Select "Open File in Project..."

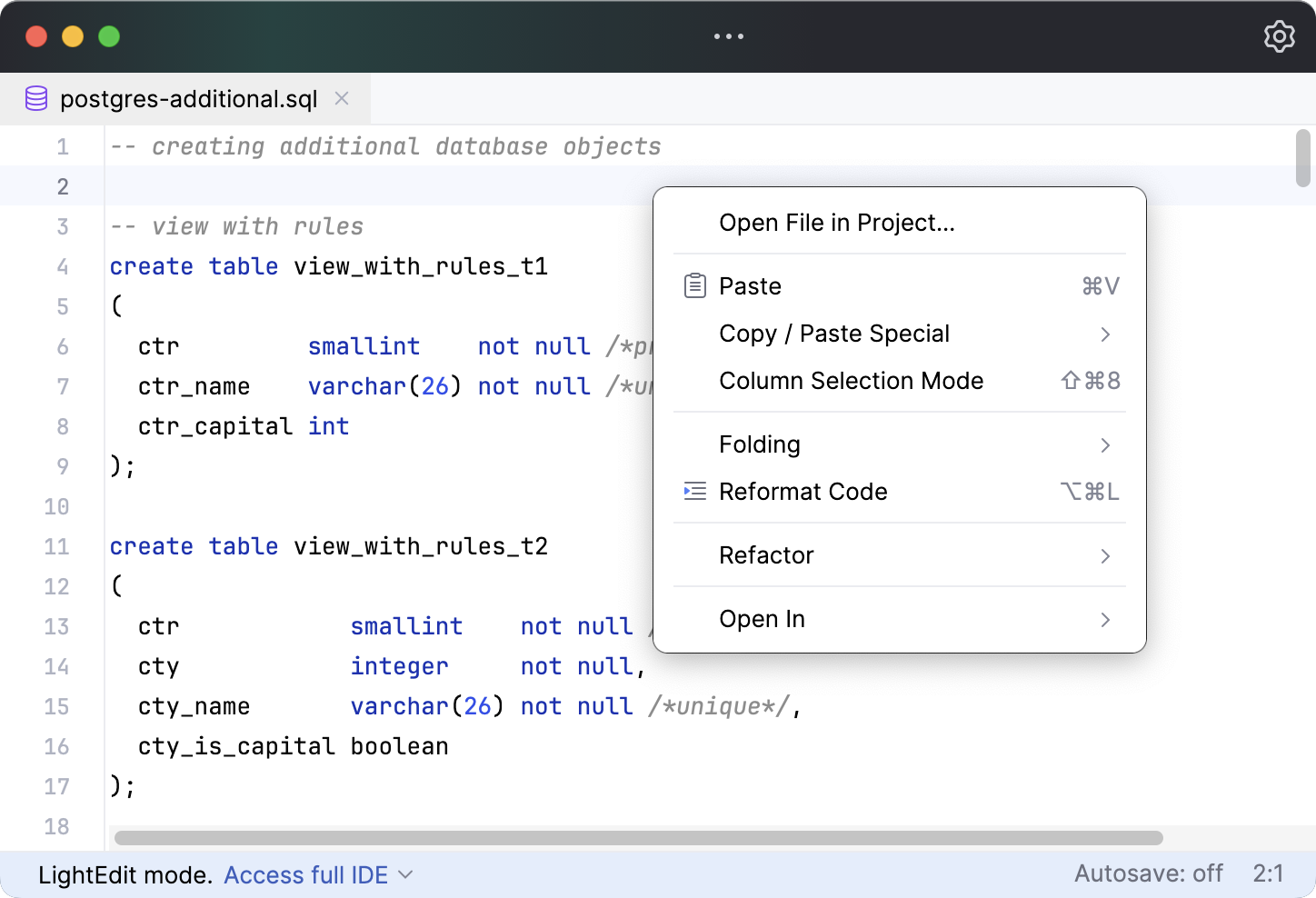(837, 223)
